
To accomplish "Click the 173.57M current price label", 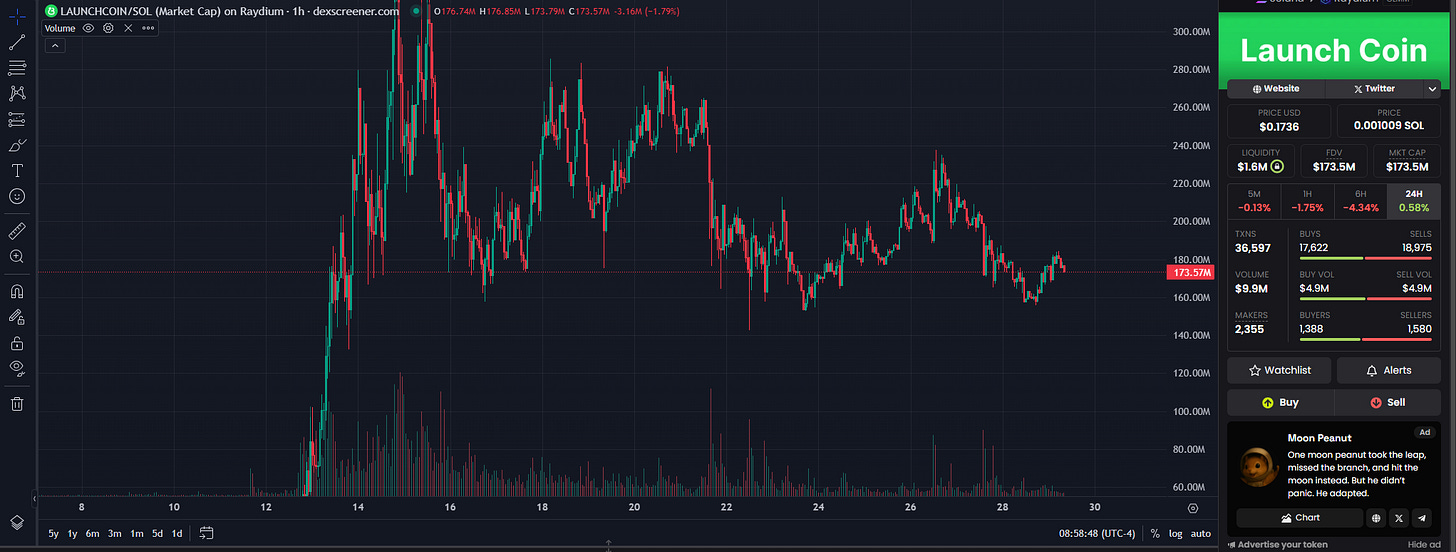I will click(x=1190, y=272).
